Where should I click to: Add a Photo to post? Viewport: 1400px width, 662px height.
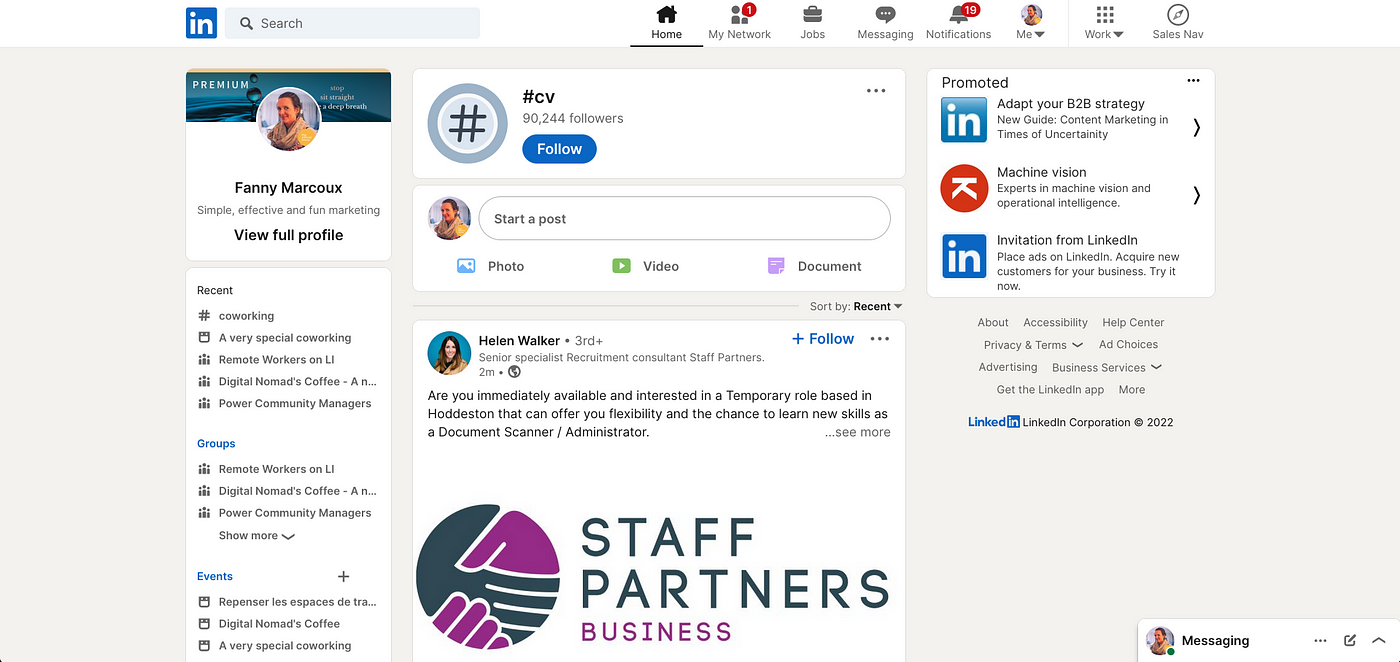pyautogui.click(x=490, y=266)
